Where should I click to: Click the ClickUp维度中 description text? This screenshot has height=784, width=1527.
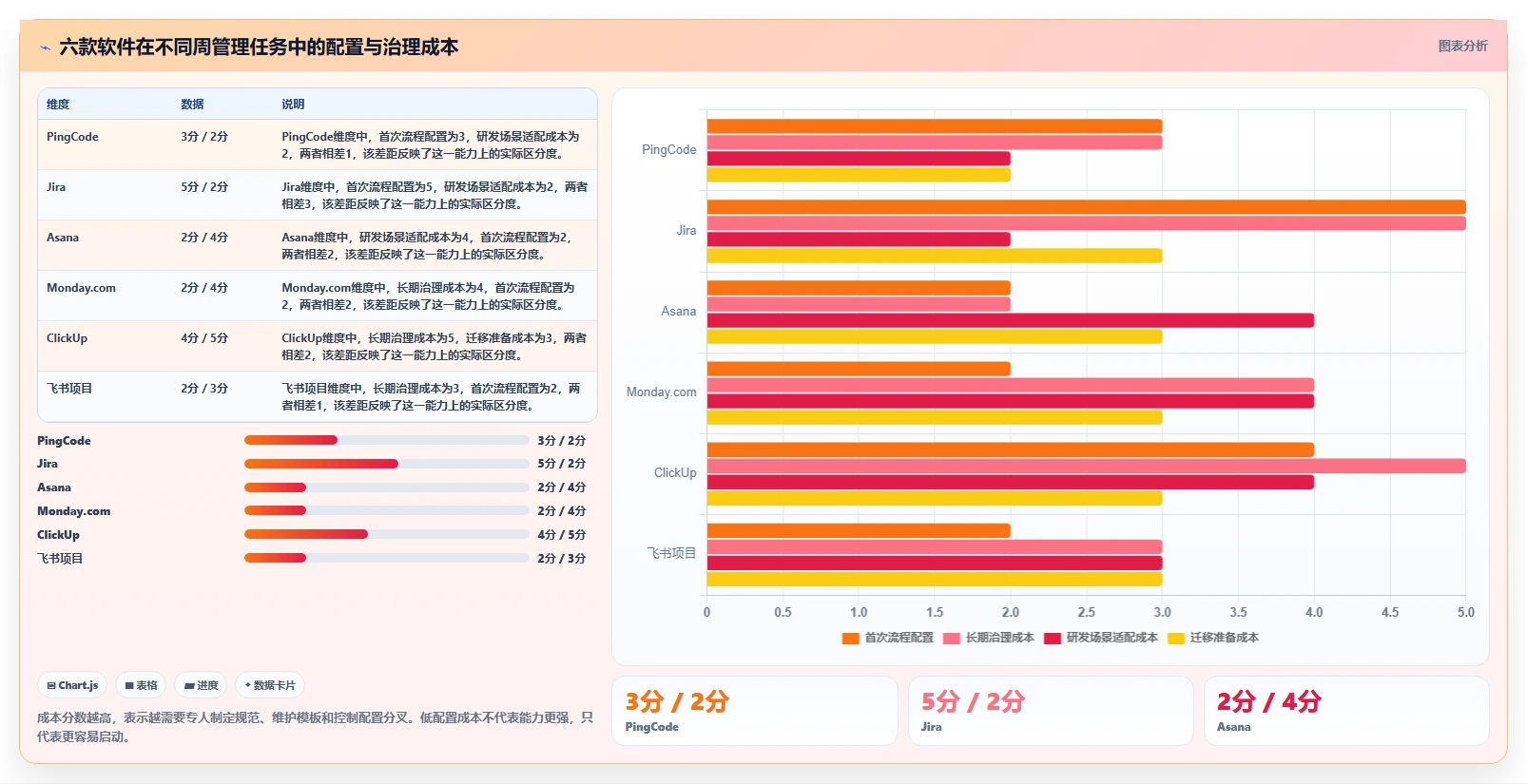[435, 347]
